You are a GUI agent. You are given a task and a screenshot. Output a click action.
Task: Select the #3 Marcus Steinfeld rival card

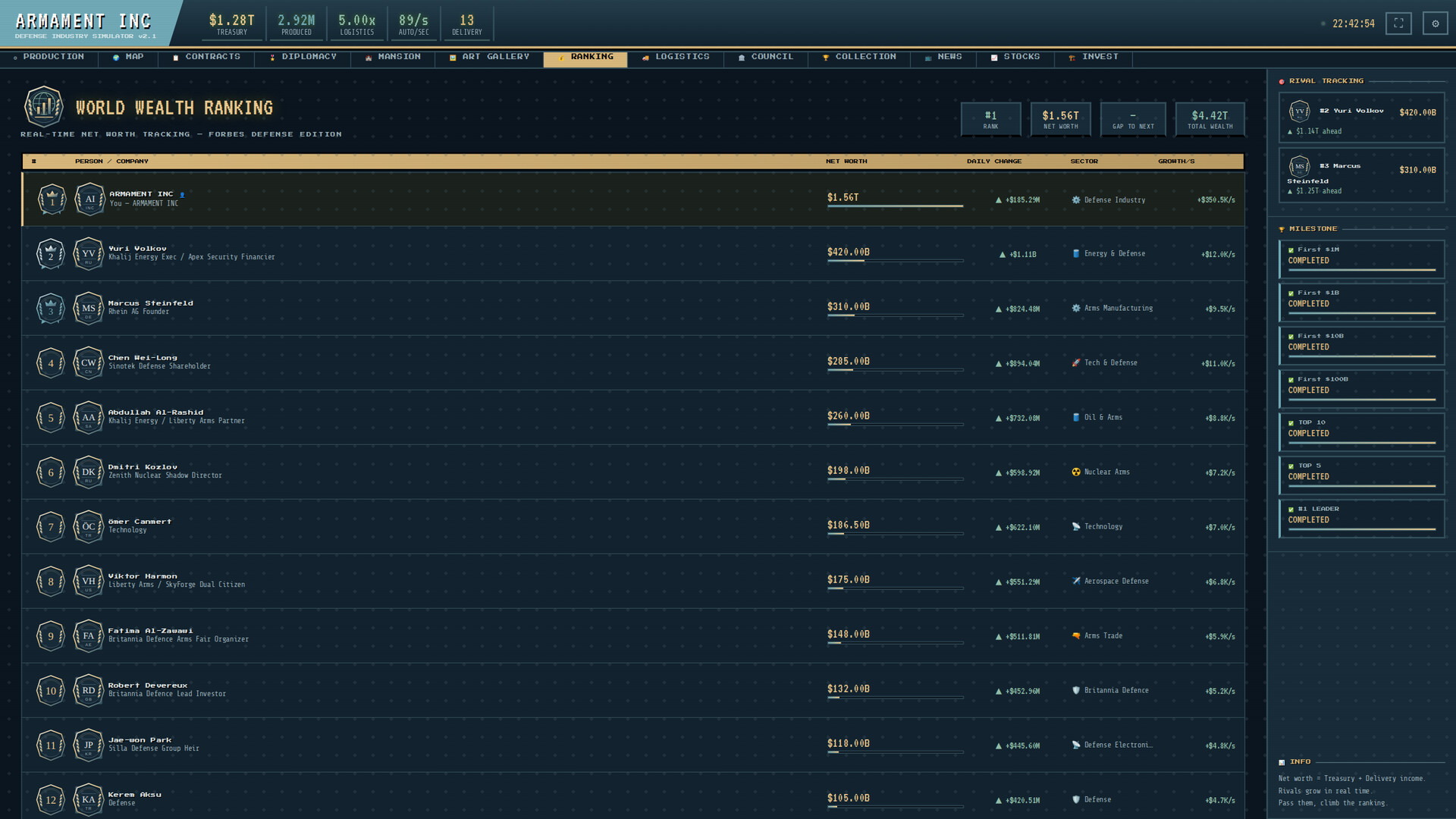1361,176
